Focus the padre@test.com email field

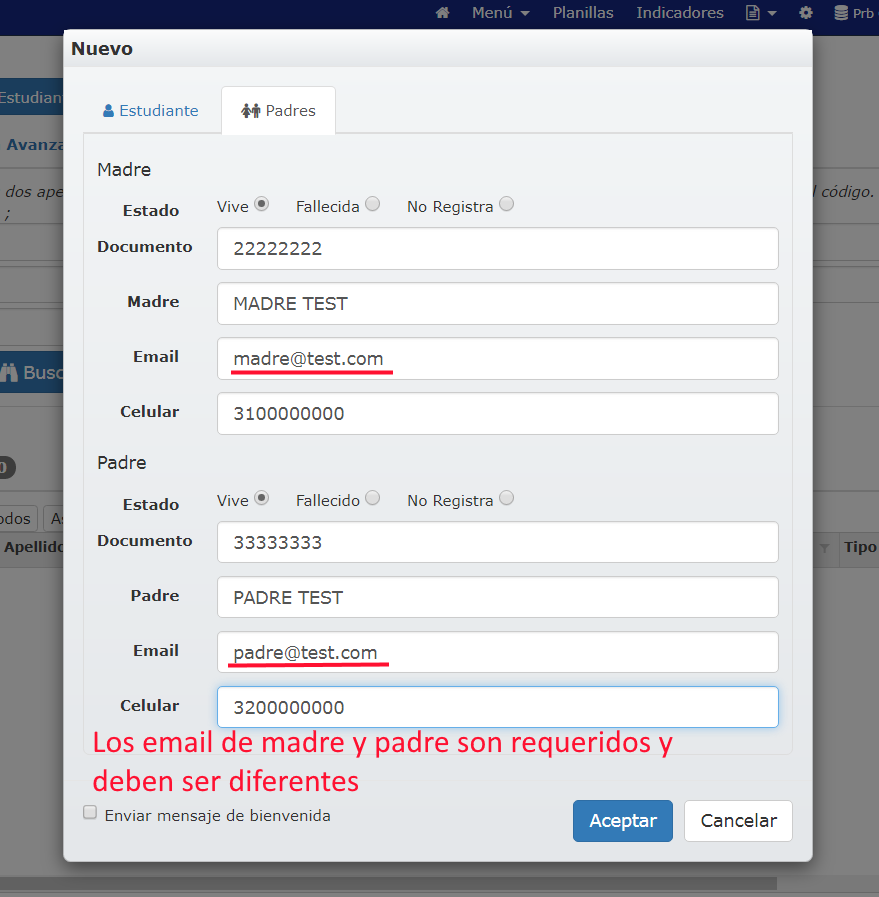tap(498, 652)
